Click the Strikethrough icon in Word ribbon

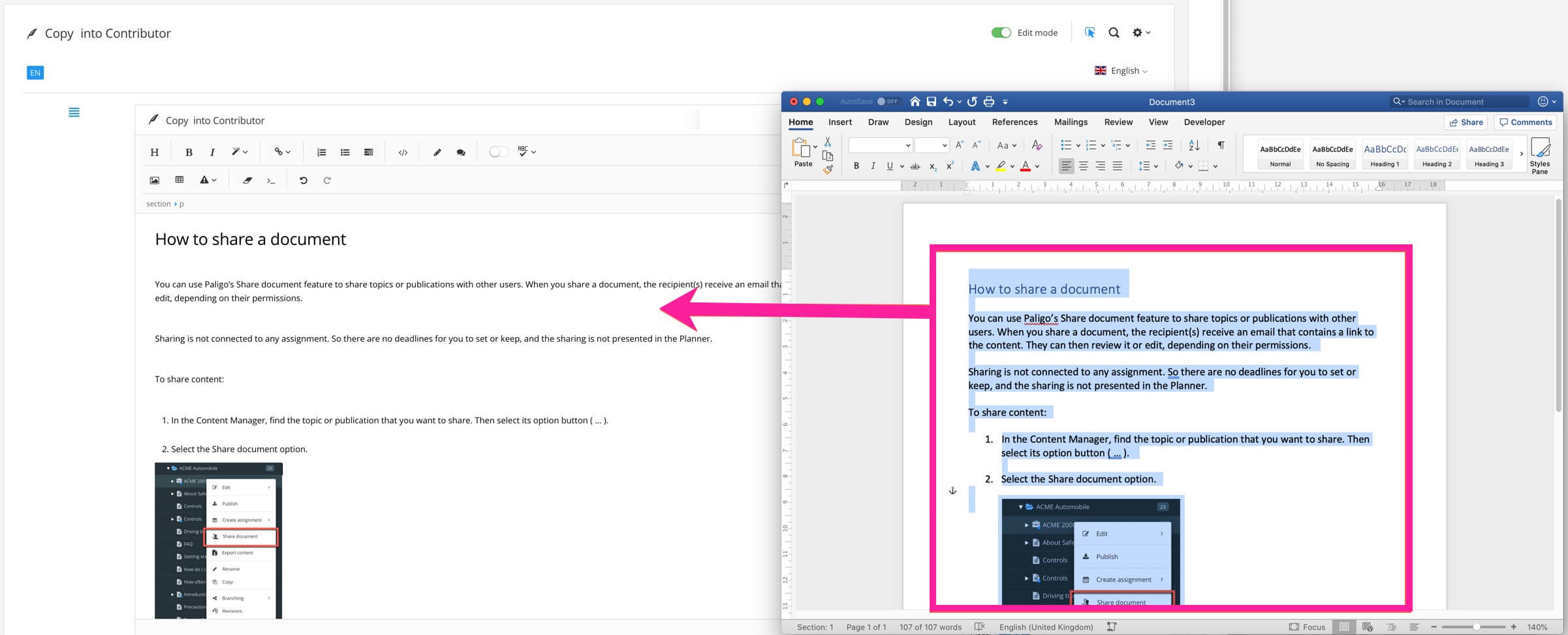(915, 167)
